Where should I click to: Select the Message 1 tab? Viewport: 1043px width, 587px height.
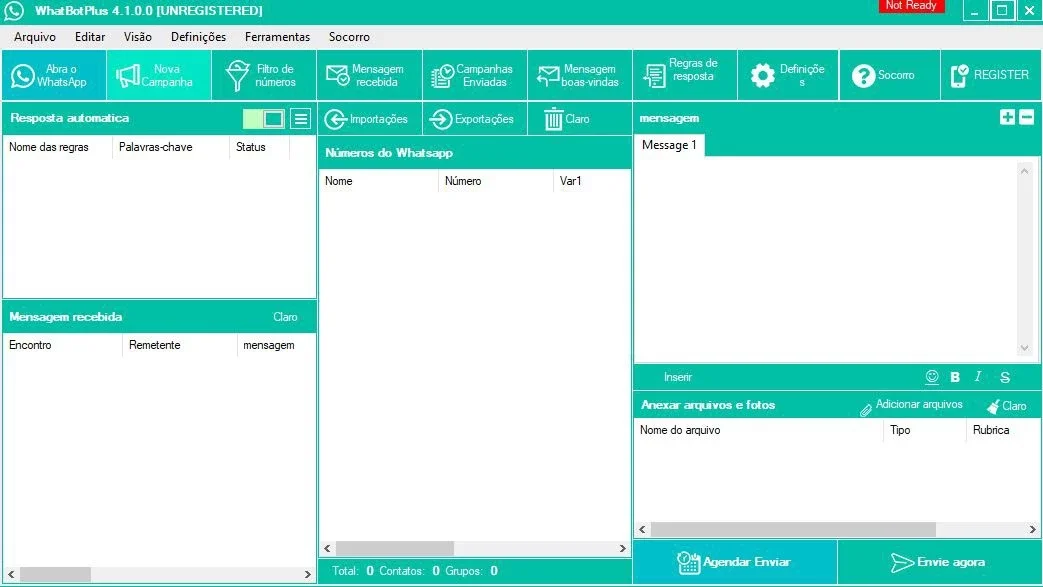669,145
